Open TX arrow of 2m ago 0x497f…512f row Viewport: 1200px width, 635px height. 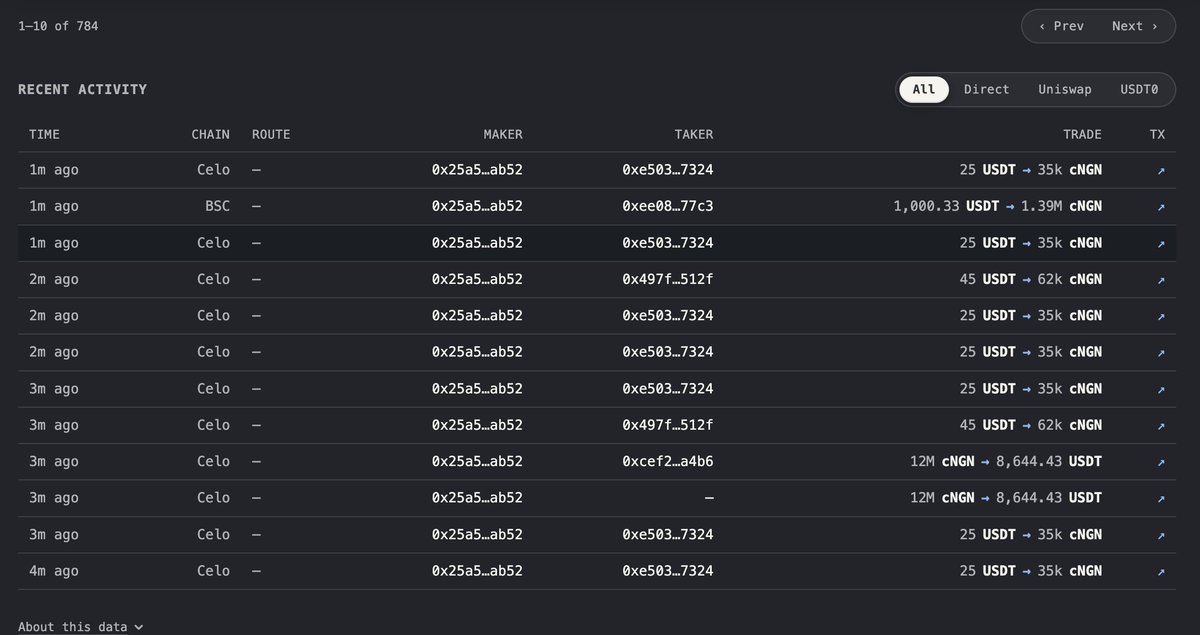(1161, 280)
